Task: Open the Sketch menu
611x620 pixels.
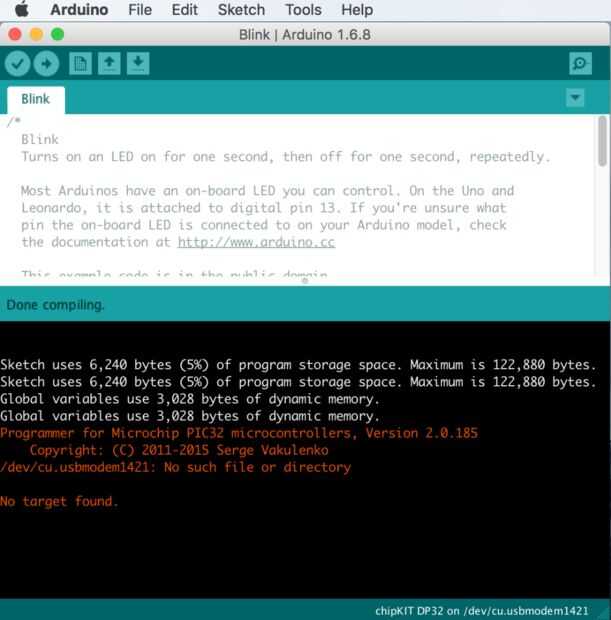Action: click(x=241, y=9)
